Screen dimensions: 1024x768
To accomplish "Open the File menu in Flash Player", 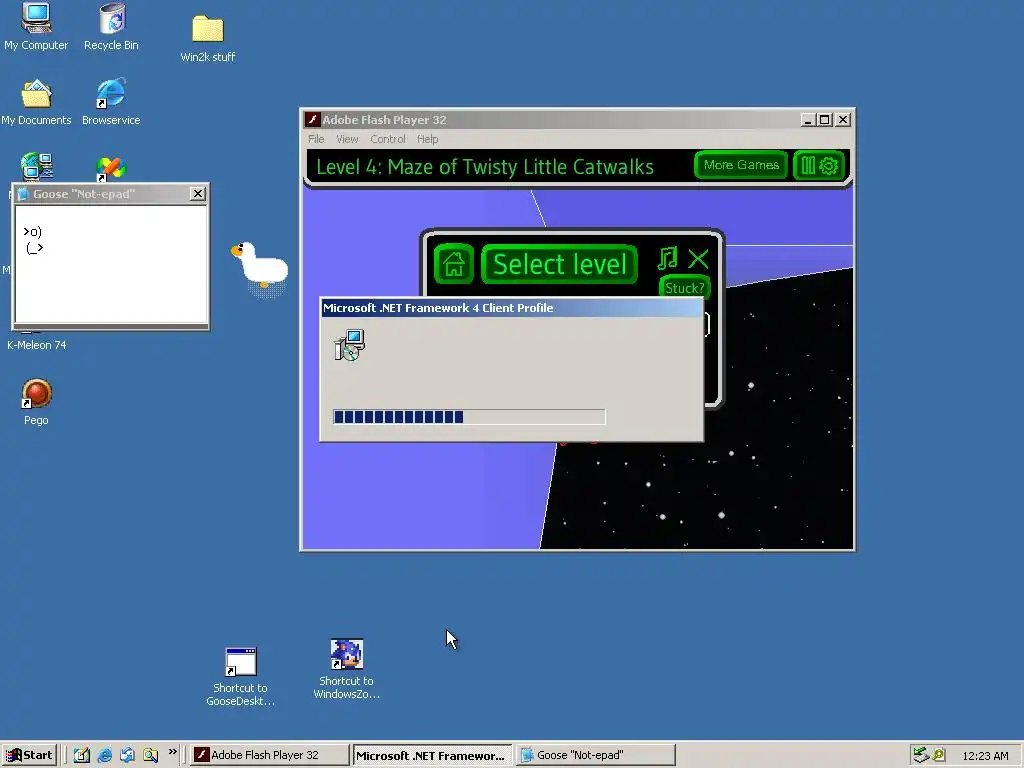I will pos(316,139).
